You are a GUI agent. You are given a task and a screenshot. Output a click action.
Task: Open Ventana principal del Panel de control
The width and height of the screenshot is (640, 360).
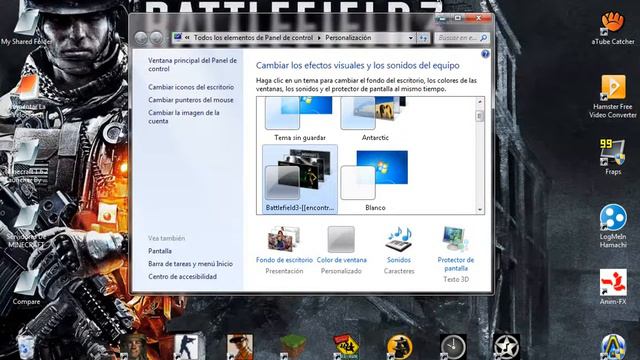click(x=192, y=64)
